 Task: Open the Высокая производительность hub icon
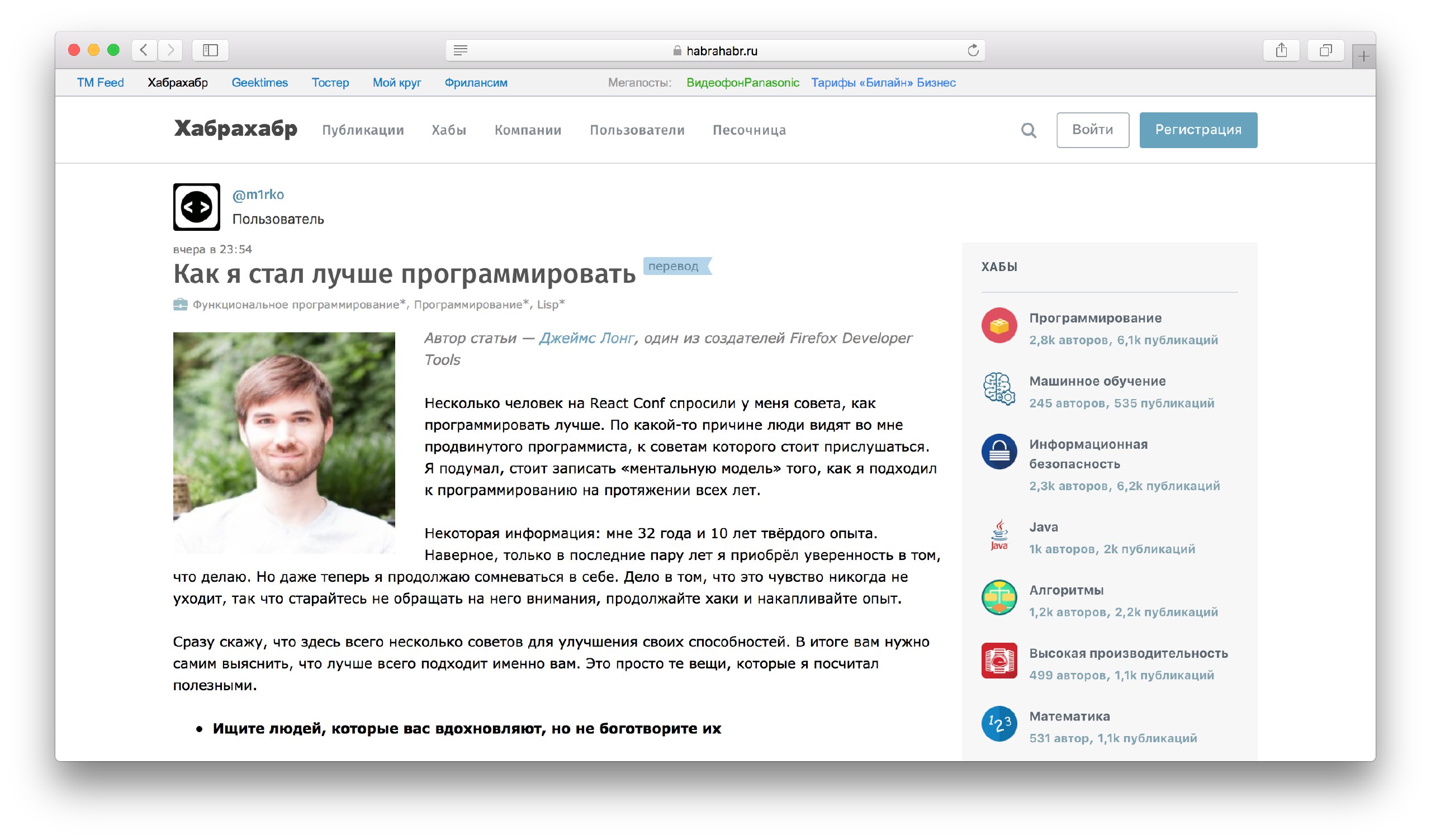tap(999, 660)
